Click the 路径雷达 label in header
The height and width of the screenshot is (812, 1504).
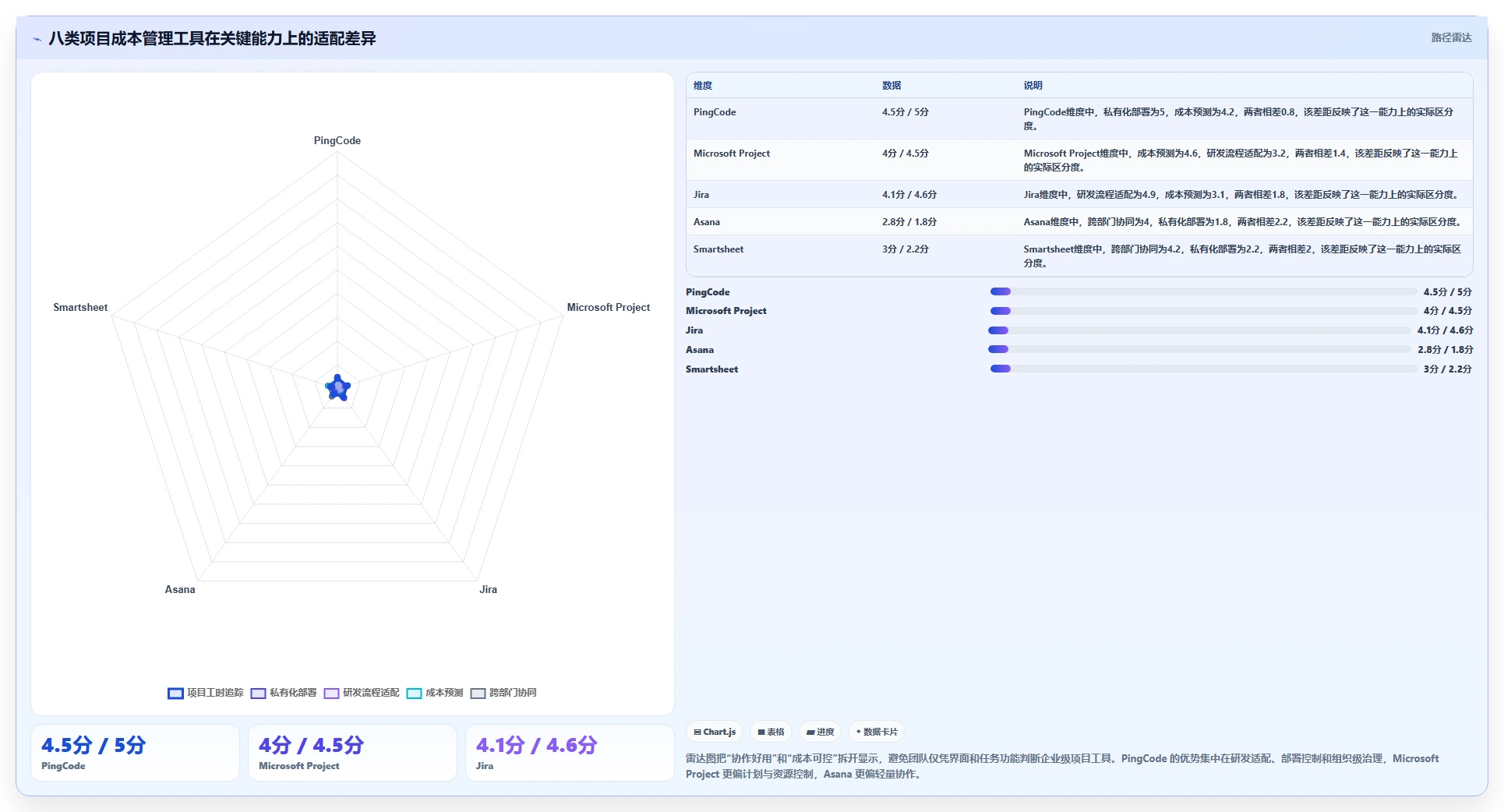1451,37
